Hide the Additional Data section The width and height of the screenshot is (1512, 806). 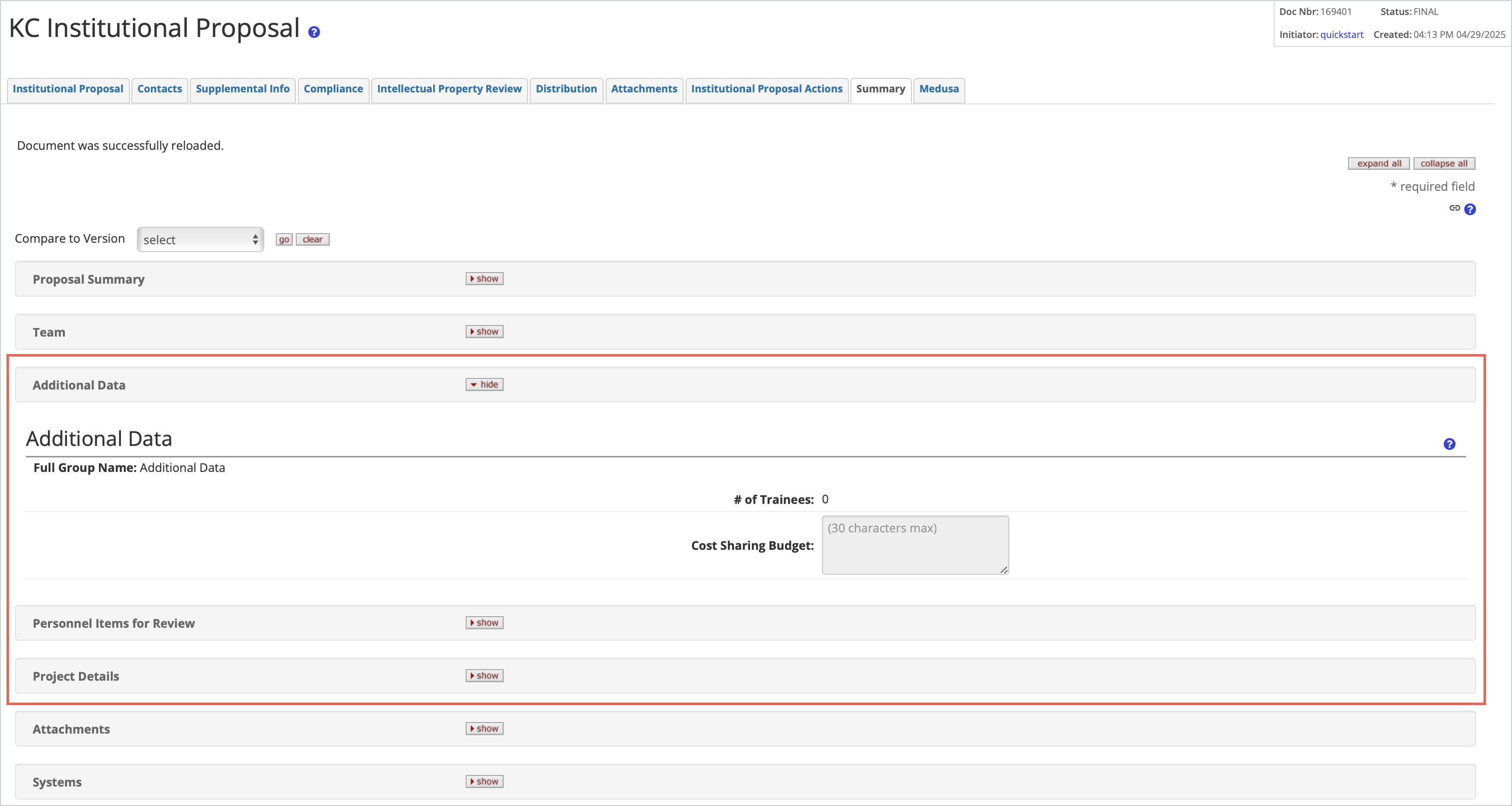pyautogui.click(x=484, y=384)
